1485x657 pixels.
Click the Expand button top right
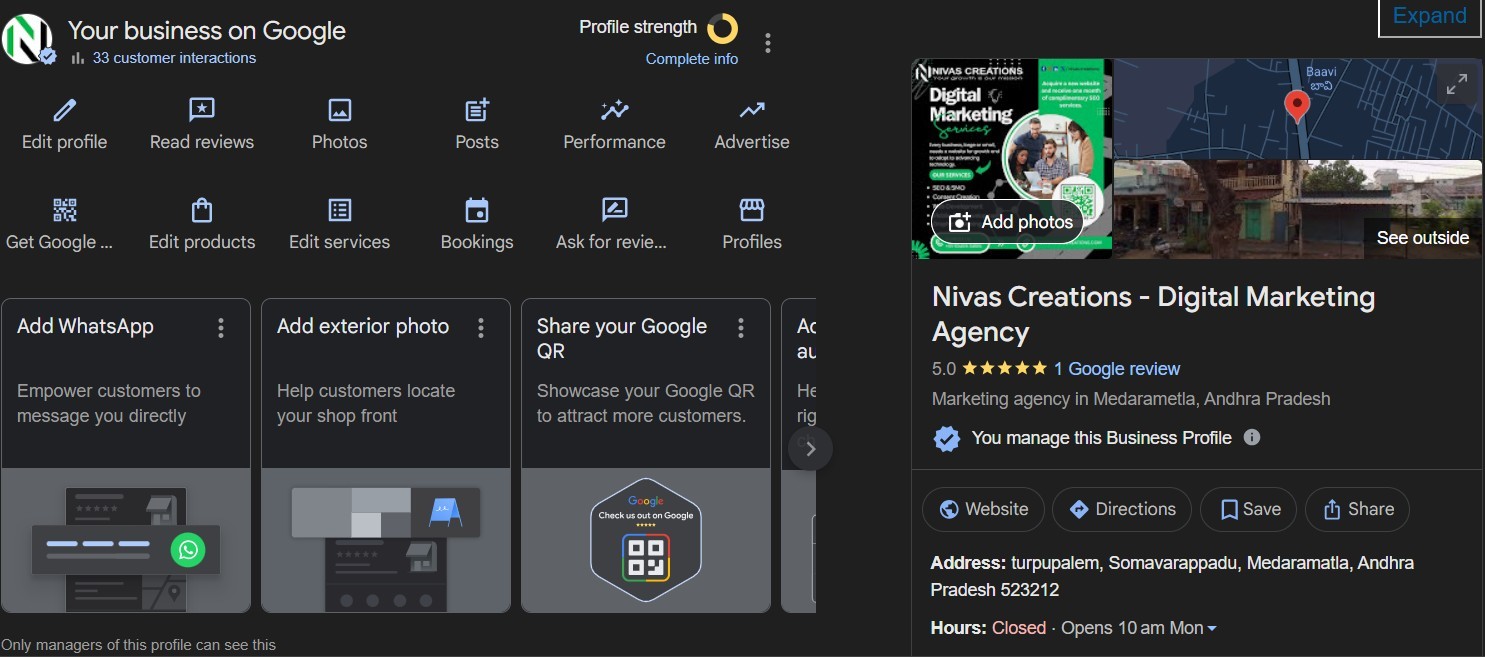click(x=1429, y=15)
